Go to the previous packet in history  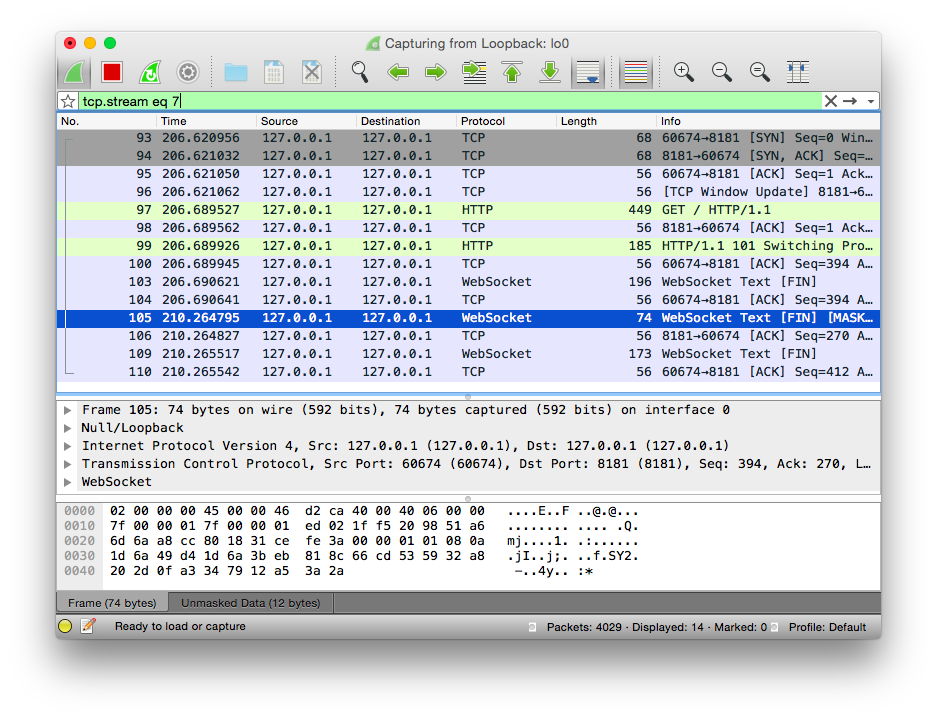(x=398, y=72)
